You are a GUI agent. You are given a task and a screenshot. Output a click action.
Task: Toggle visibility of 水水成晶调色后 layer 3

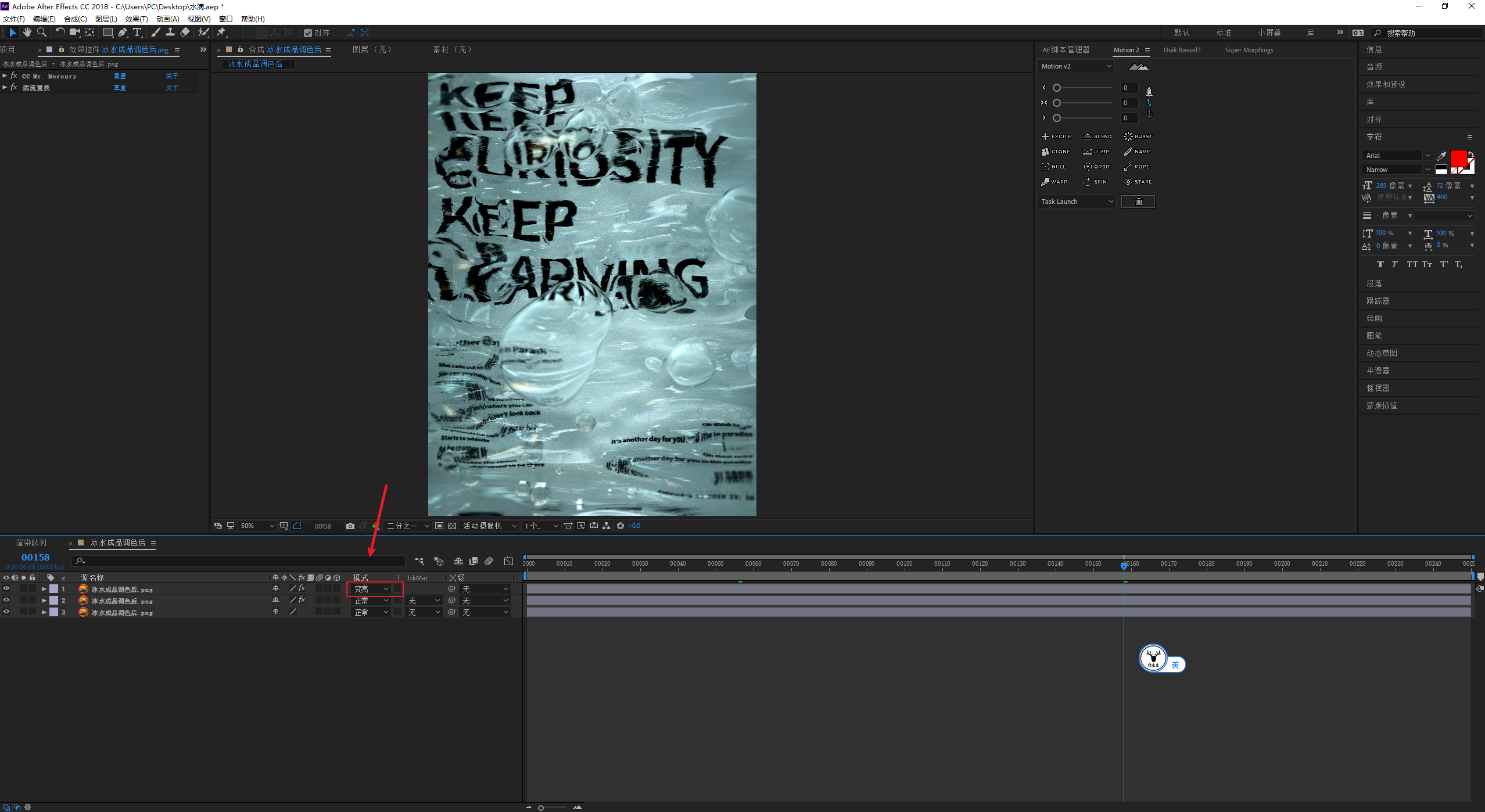(x=8, y=611)
